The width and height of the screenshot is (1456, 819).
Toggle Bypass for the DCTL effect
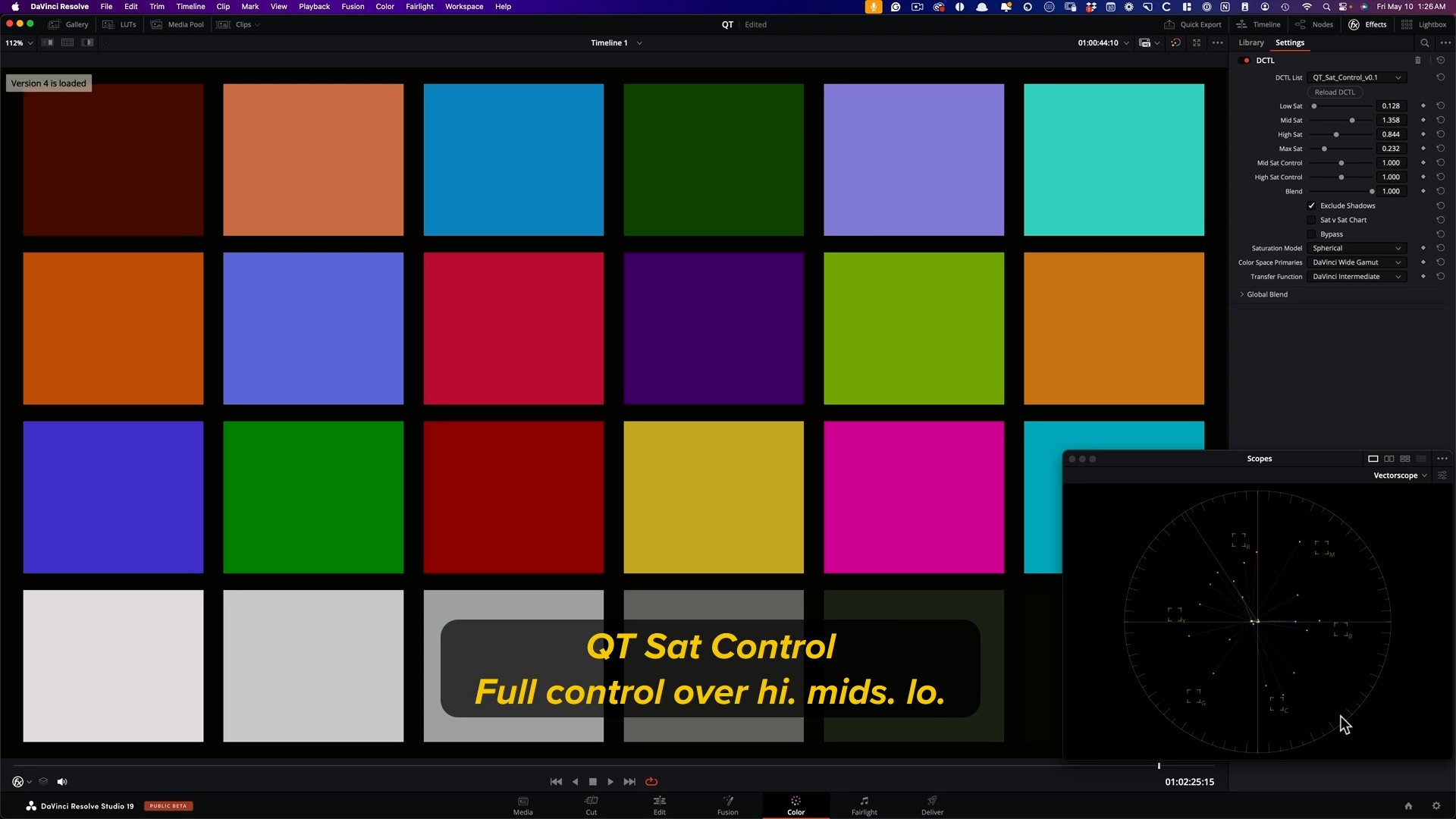1312,234
